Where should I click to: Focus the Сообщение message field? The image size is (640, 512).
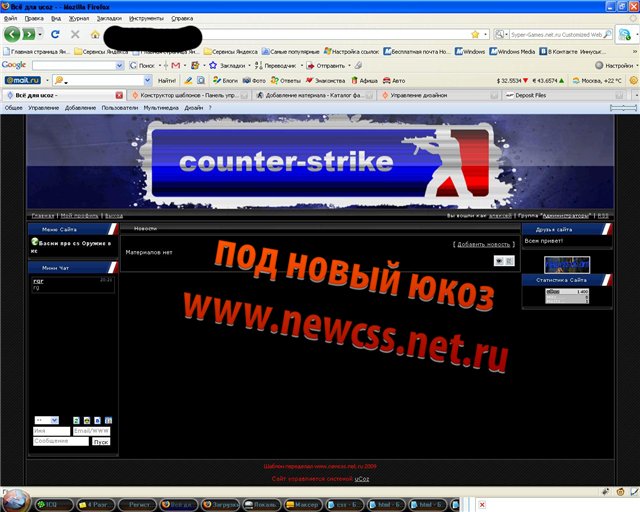point(61,441)
